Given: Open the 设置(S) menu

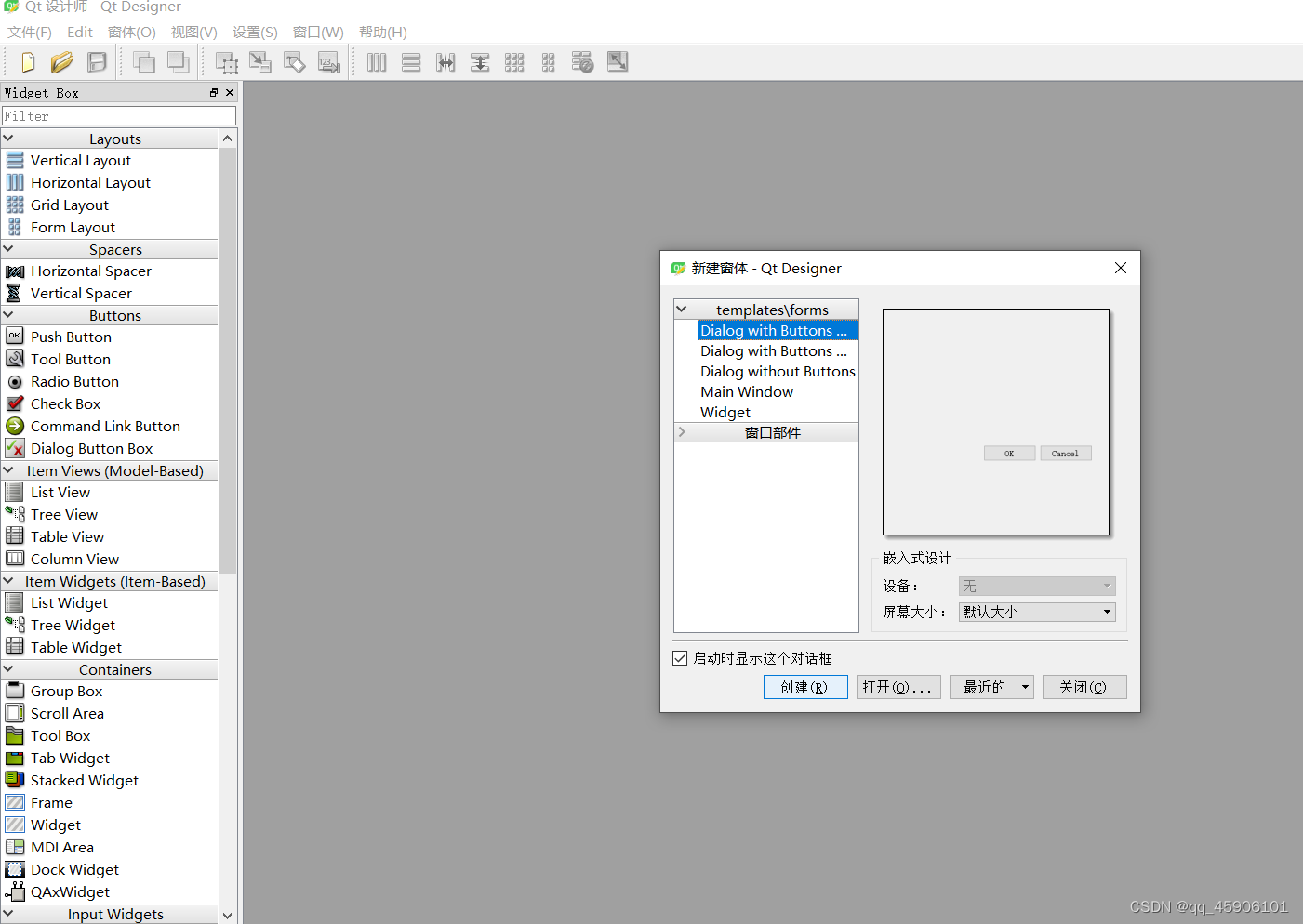Looking at the screenshot, I should (255, 33).
